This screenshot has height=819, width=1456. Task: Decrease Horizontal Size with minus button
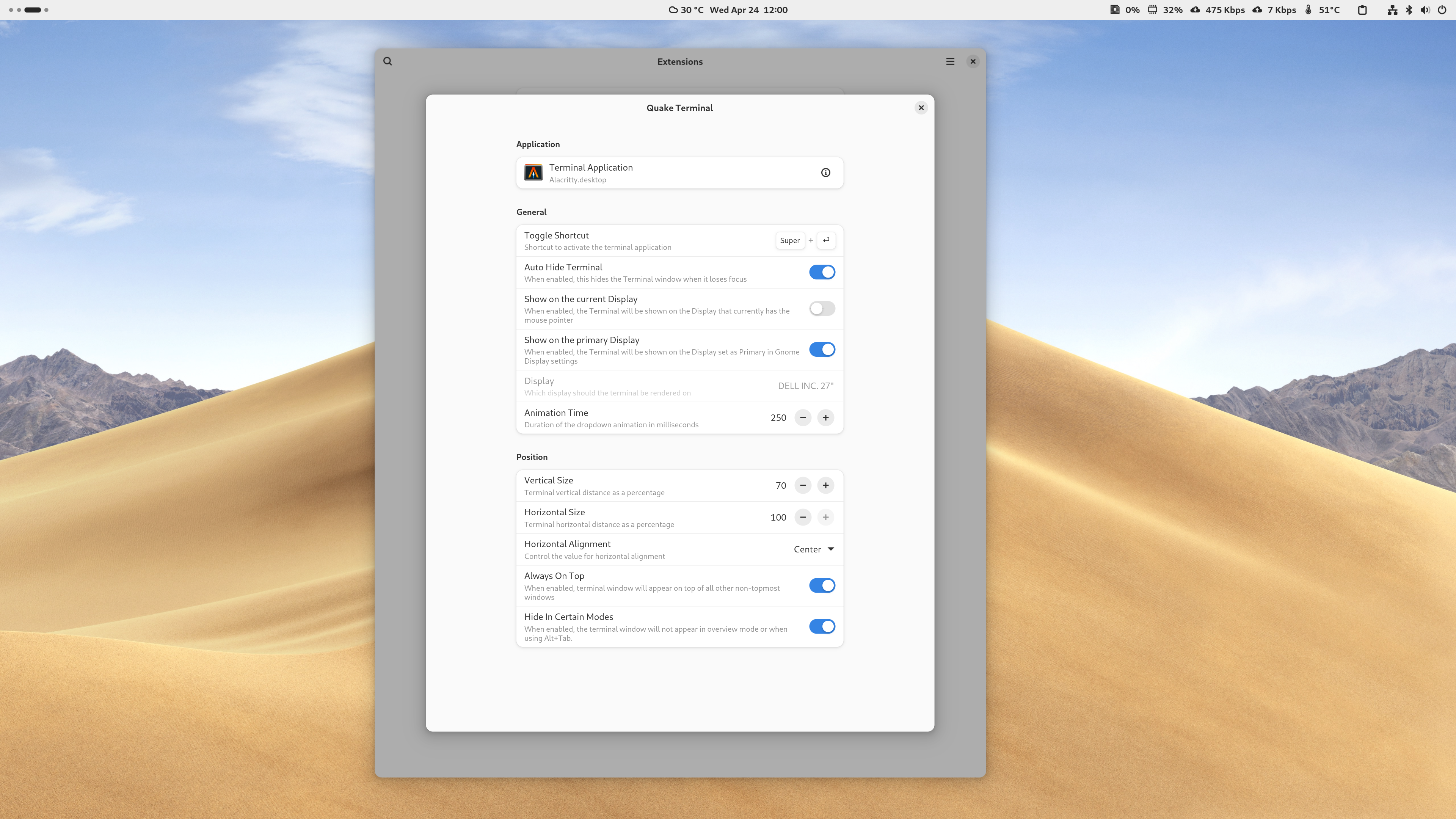803,517
